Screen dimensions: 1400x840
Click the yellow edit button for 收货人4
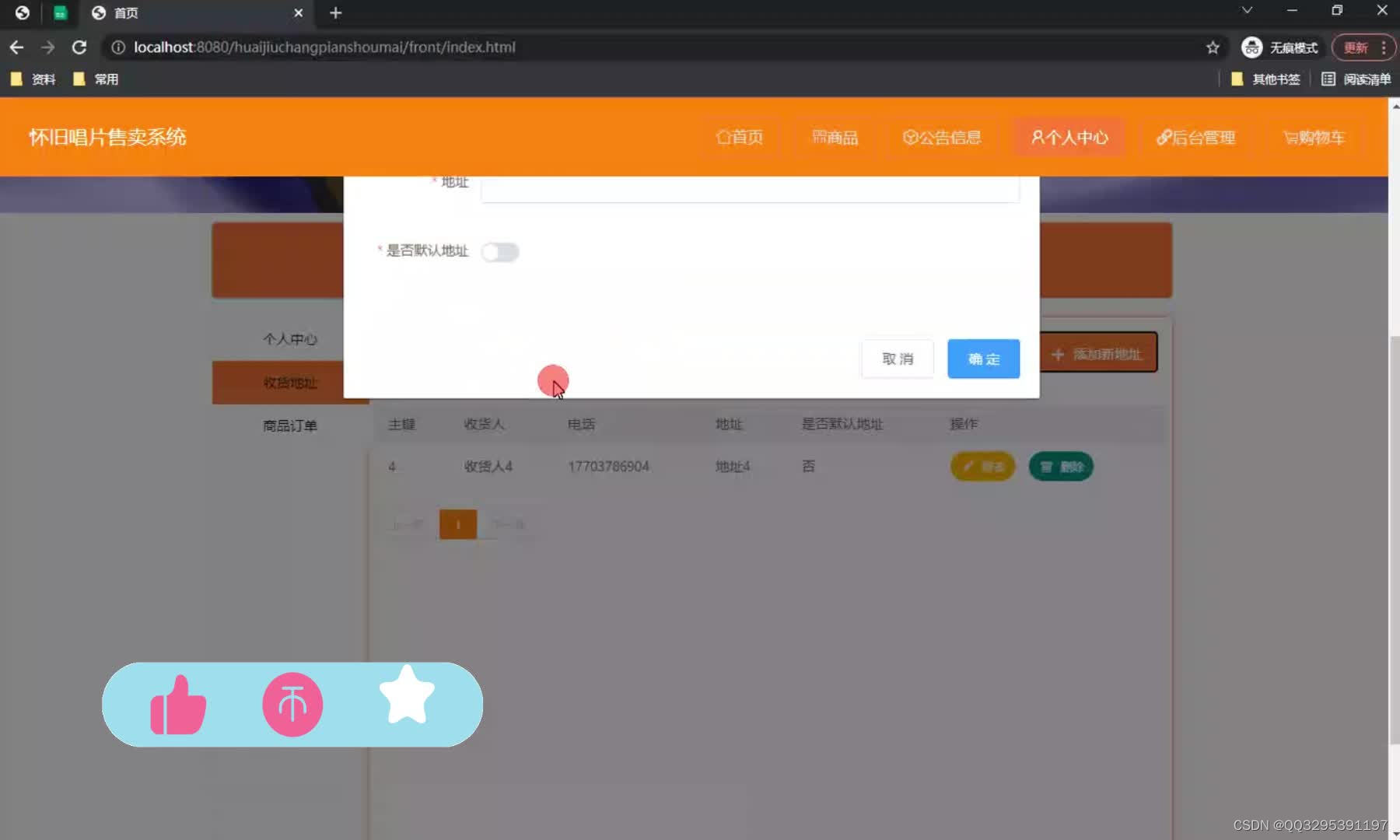click(x=983, y=467)
